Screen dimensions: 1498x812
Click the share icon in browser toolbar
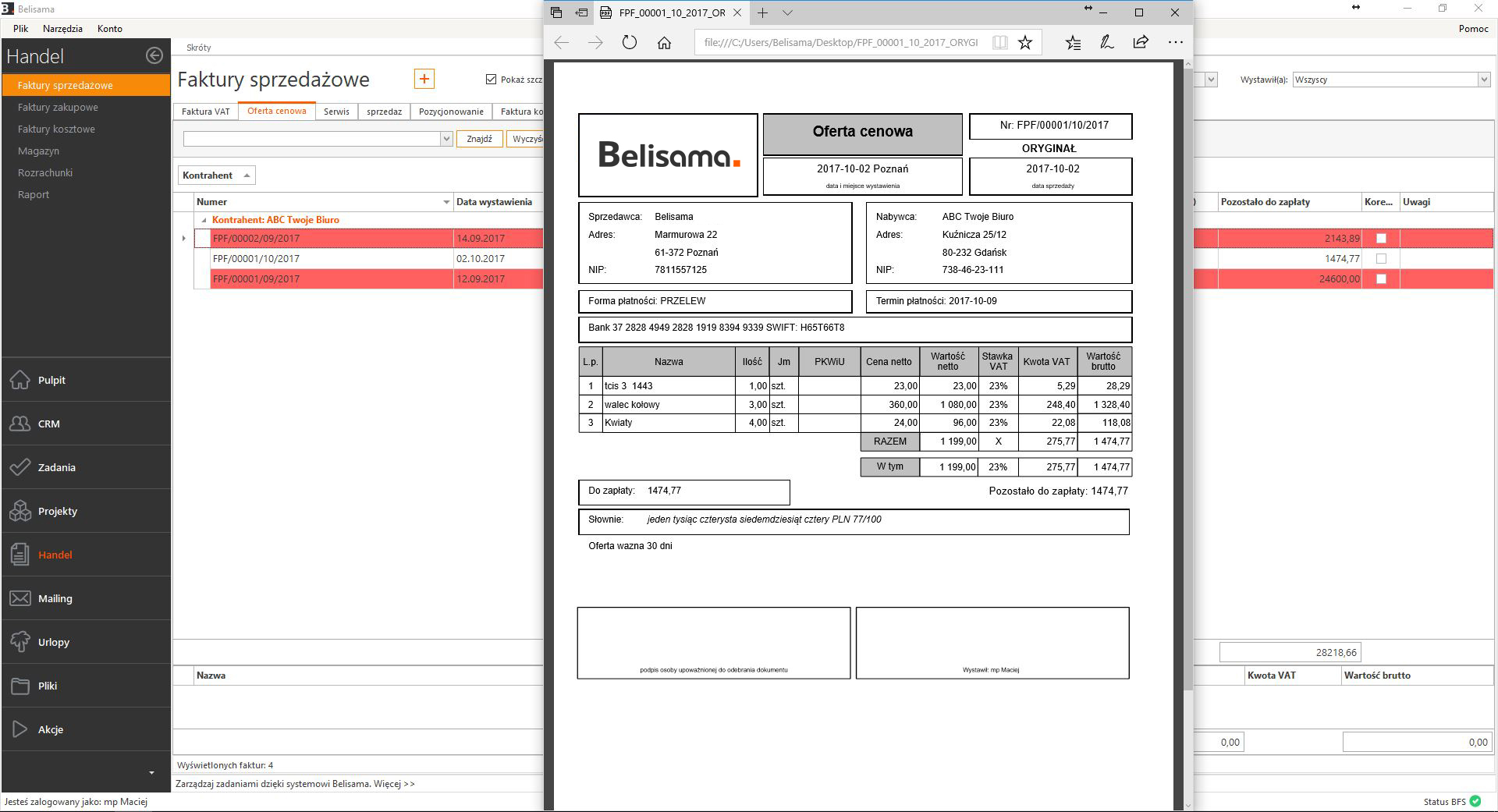pyautogui.click(x=1140, y=43)
